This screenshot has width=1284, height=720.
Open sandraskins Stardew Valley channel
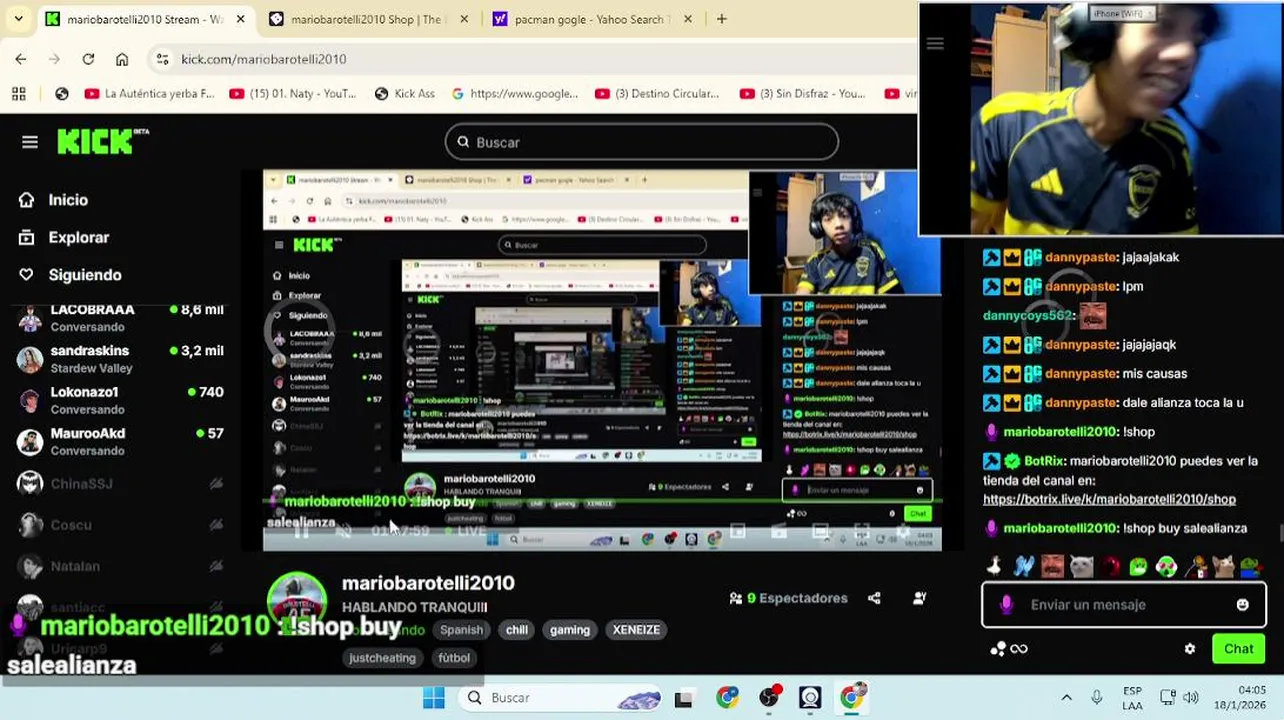point(120,359)
